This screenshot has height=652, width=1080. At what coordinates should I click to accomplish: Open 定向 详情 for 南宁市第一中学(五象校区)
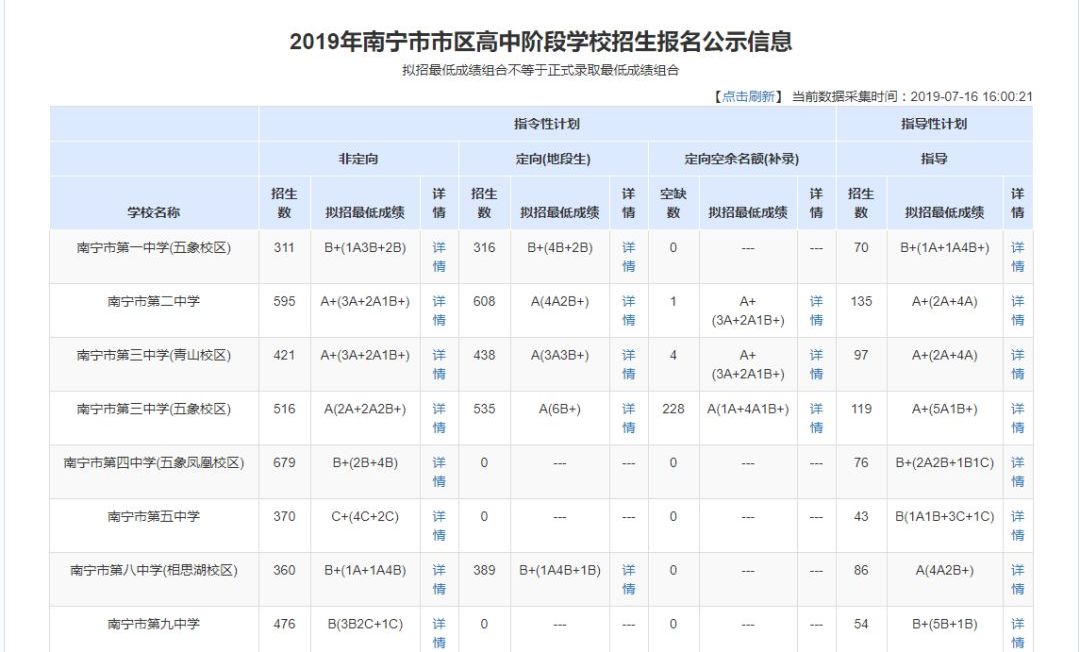click(x=628, y=257)
